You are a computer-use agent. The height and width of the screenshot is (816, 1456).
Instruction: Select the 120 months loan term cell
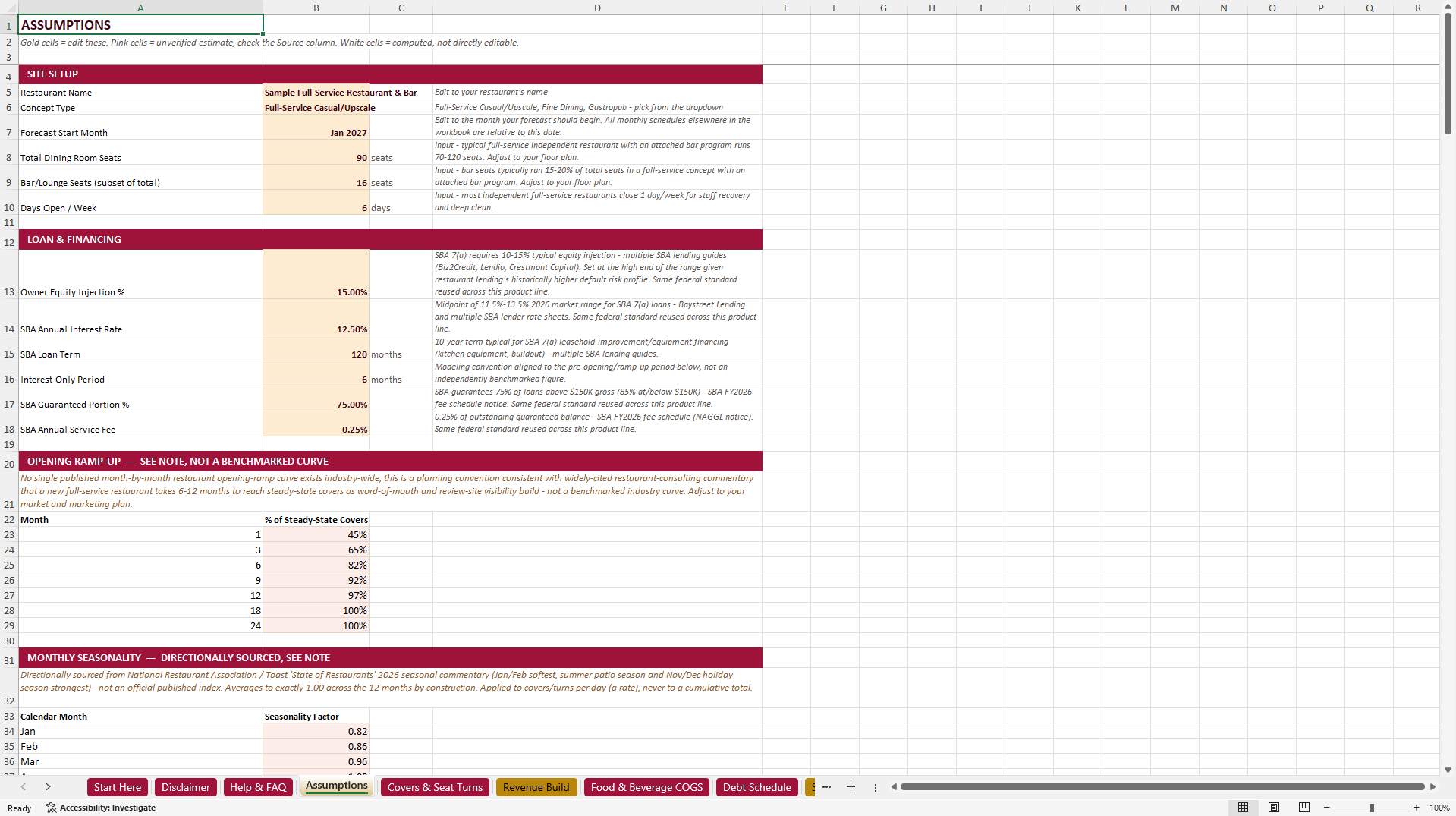(x=316, y=348)
